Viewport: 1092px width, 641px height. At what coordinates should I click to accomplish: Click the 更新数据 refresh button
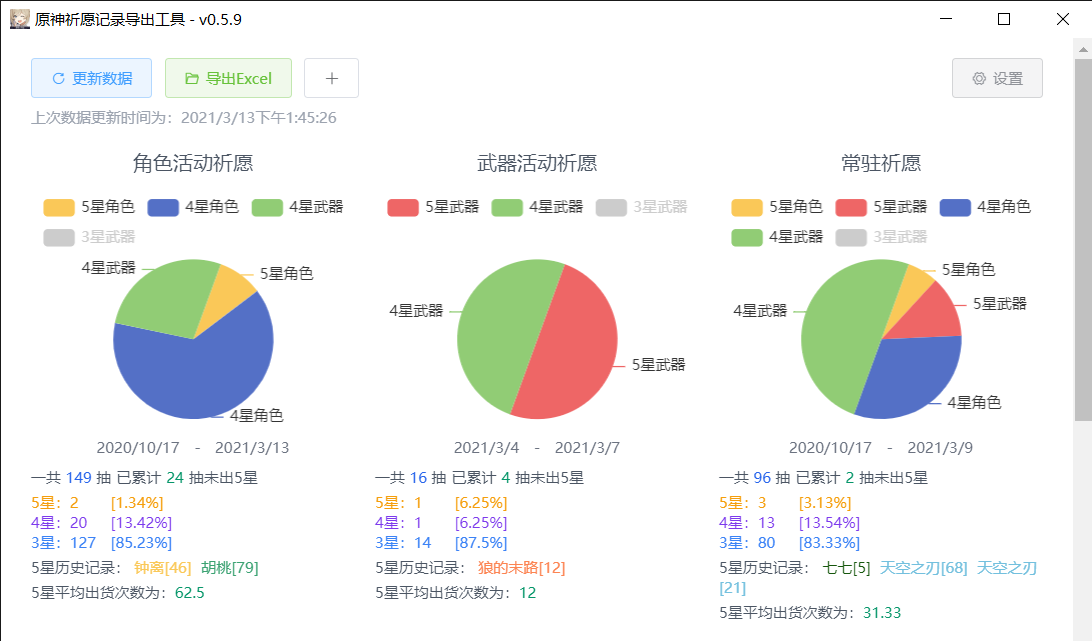(x=91, y=78)
